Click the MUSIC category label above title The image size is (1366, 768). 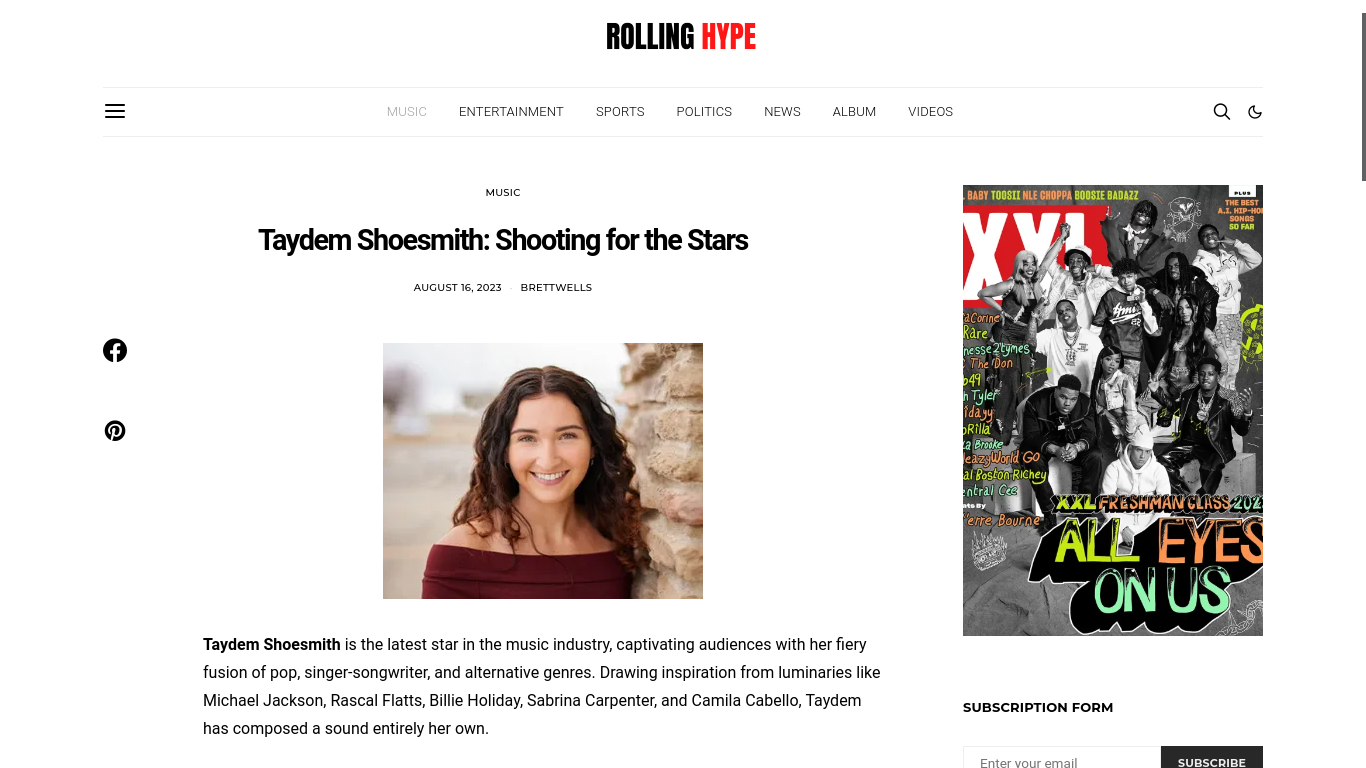click(503, 192)
